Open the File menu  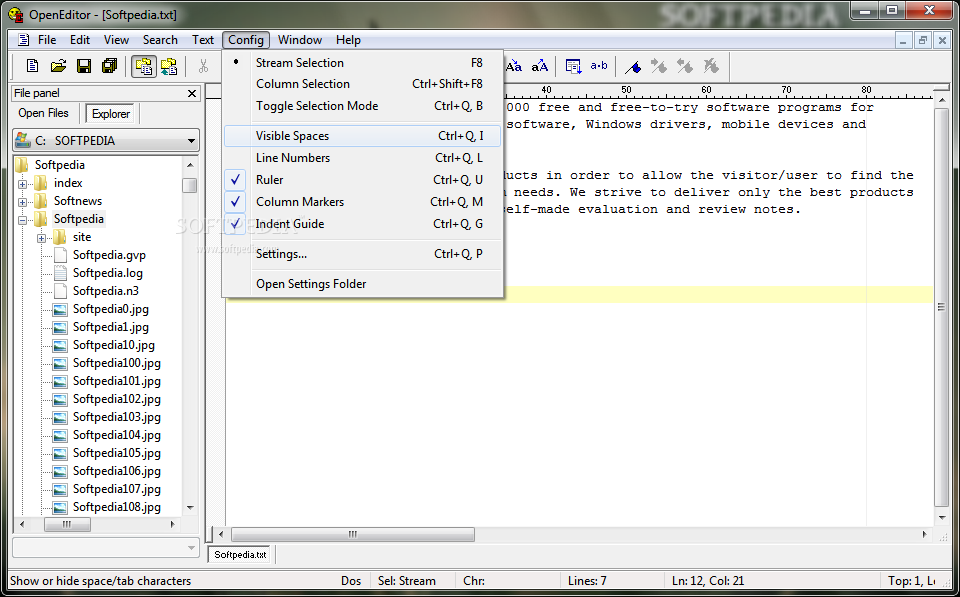[x=47, y=40]
